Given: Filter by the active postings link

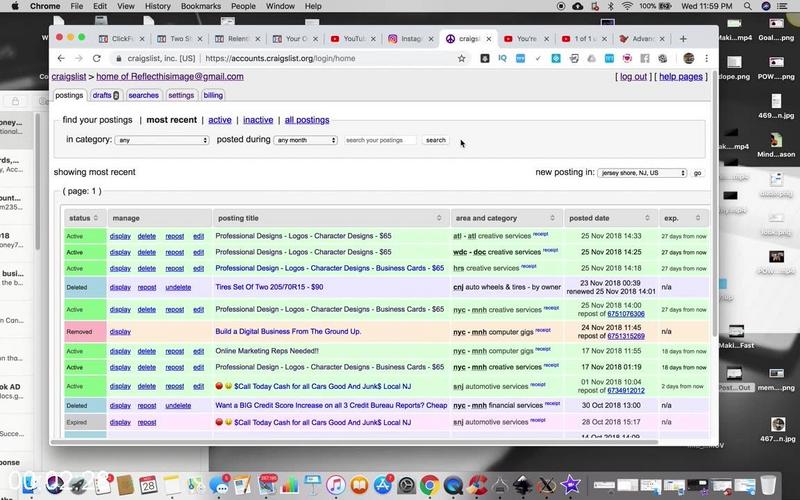Looking at the screenshot, I should point(220,120).
